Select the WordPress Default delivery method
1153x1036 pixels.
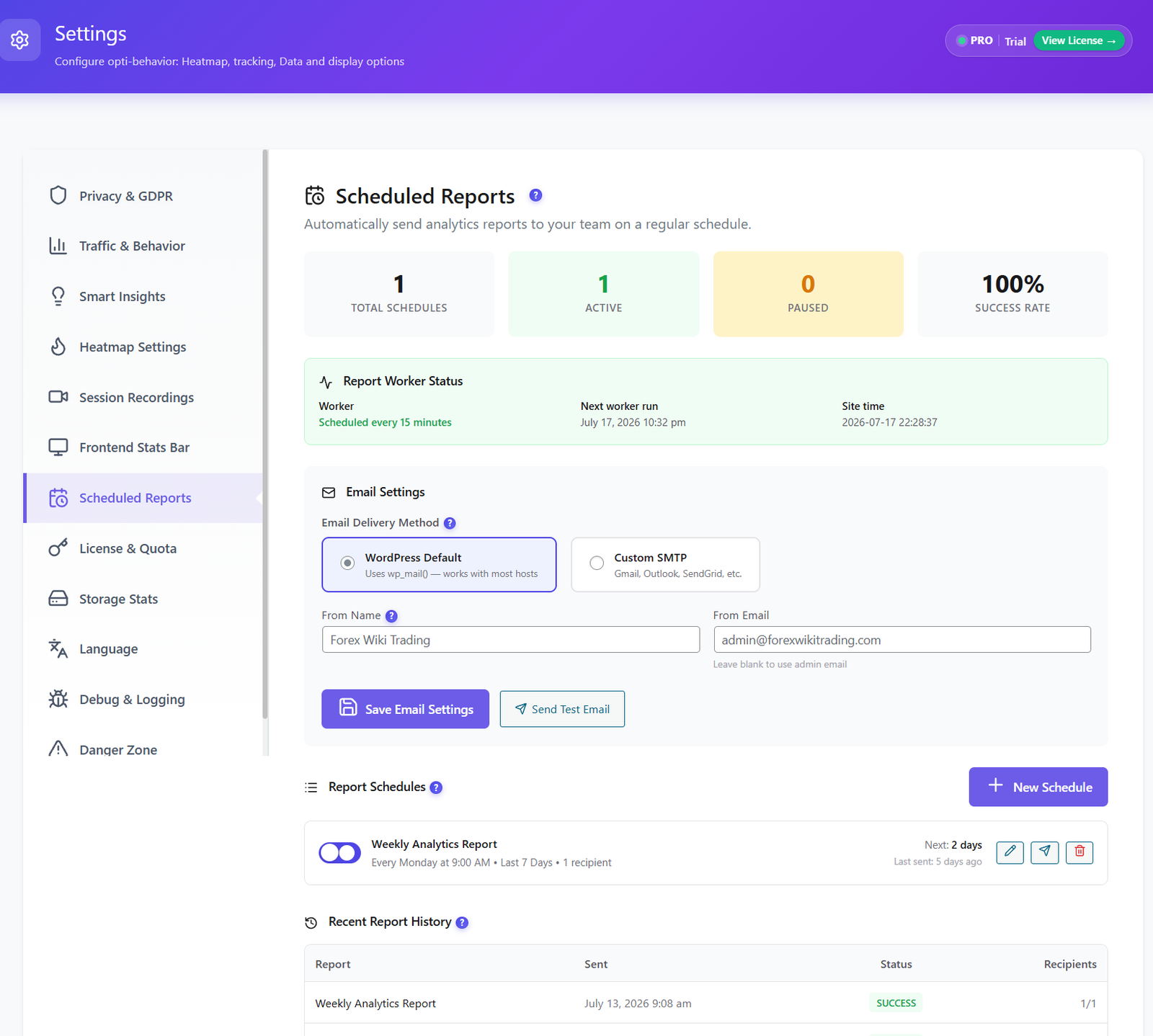pyautogui.click(x=439, y=565)
